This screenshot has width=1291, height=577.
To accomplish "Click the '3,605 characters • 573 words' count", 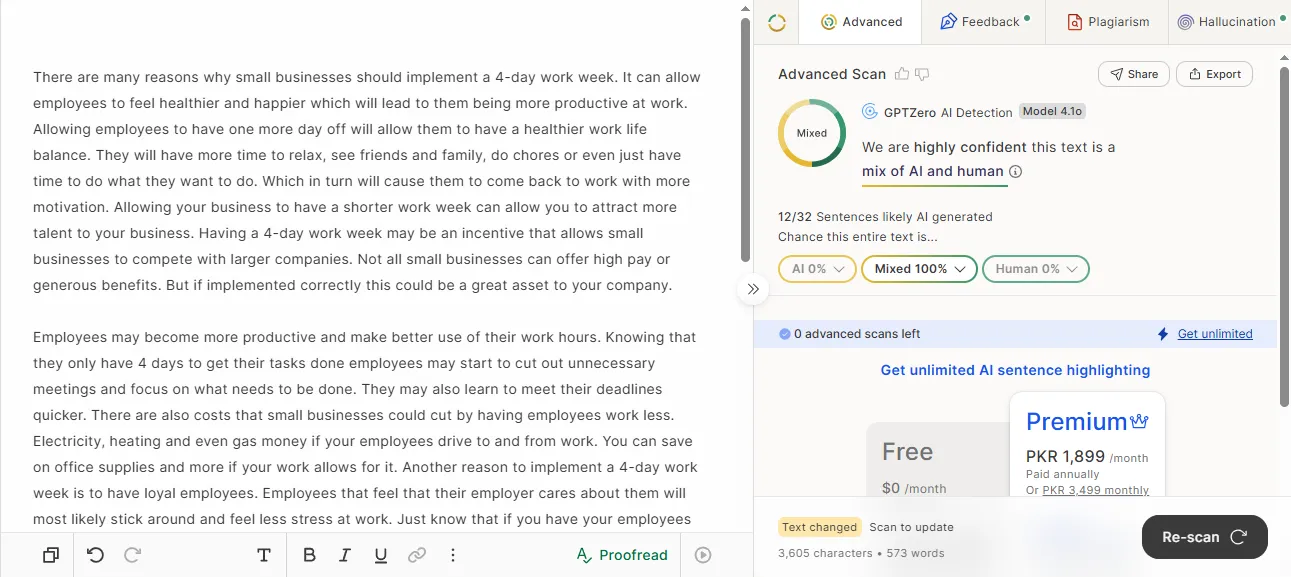I will tap(861, 553).
